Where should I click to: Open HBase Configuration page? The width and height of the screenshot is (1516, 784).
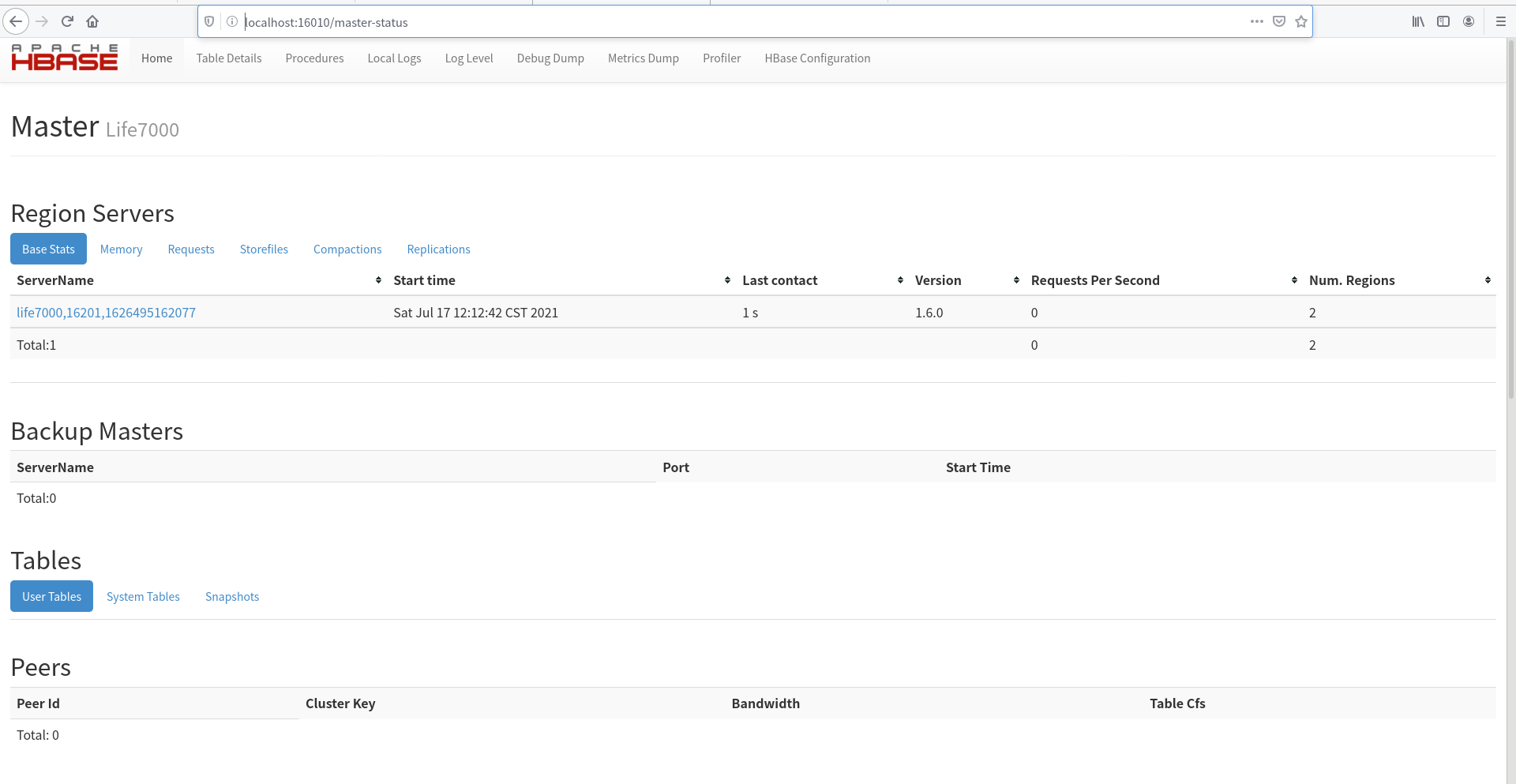(x=817, y=58)
